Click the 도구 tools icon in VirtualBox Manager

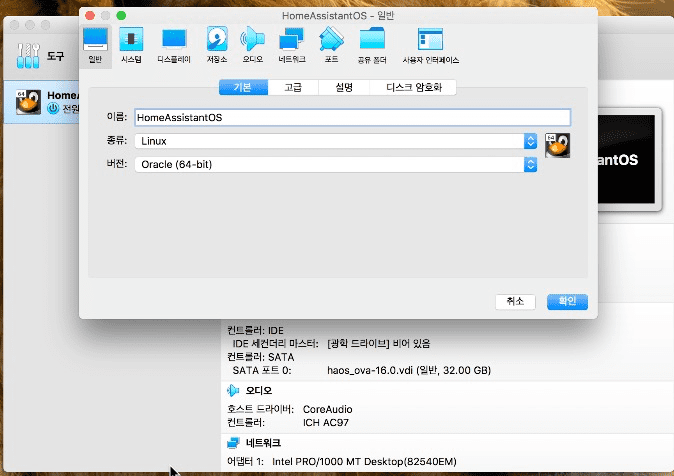pos(28,55)
